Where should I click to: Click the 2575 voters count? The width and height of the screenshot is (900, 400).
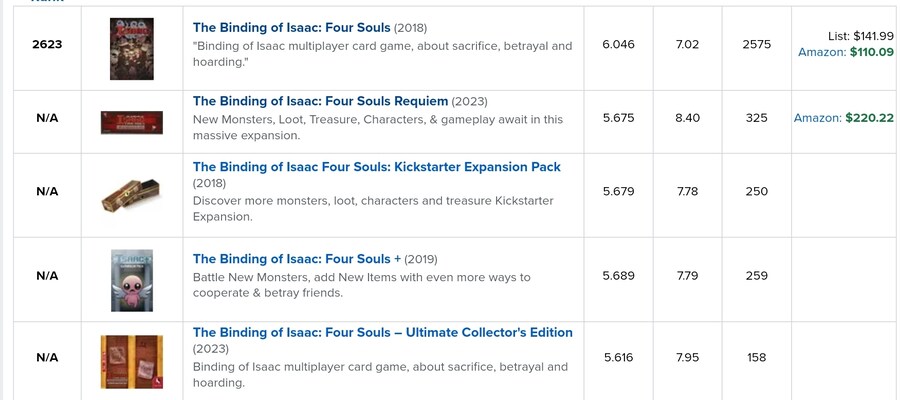click(x=757, y=45)
